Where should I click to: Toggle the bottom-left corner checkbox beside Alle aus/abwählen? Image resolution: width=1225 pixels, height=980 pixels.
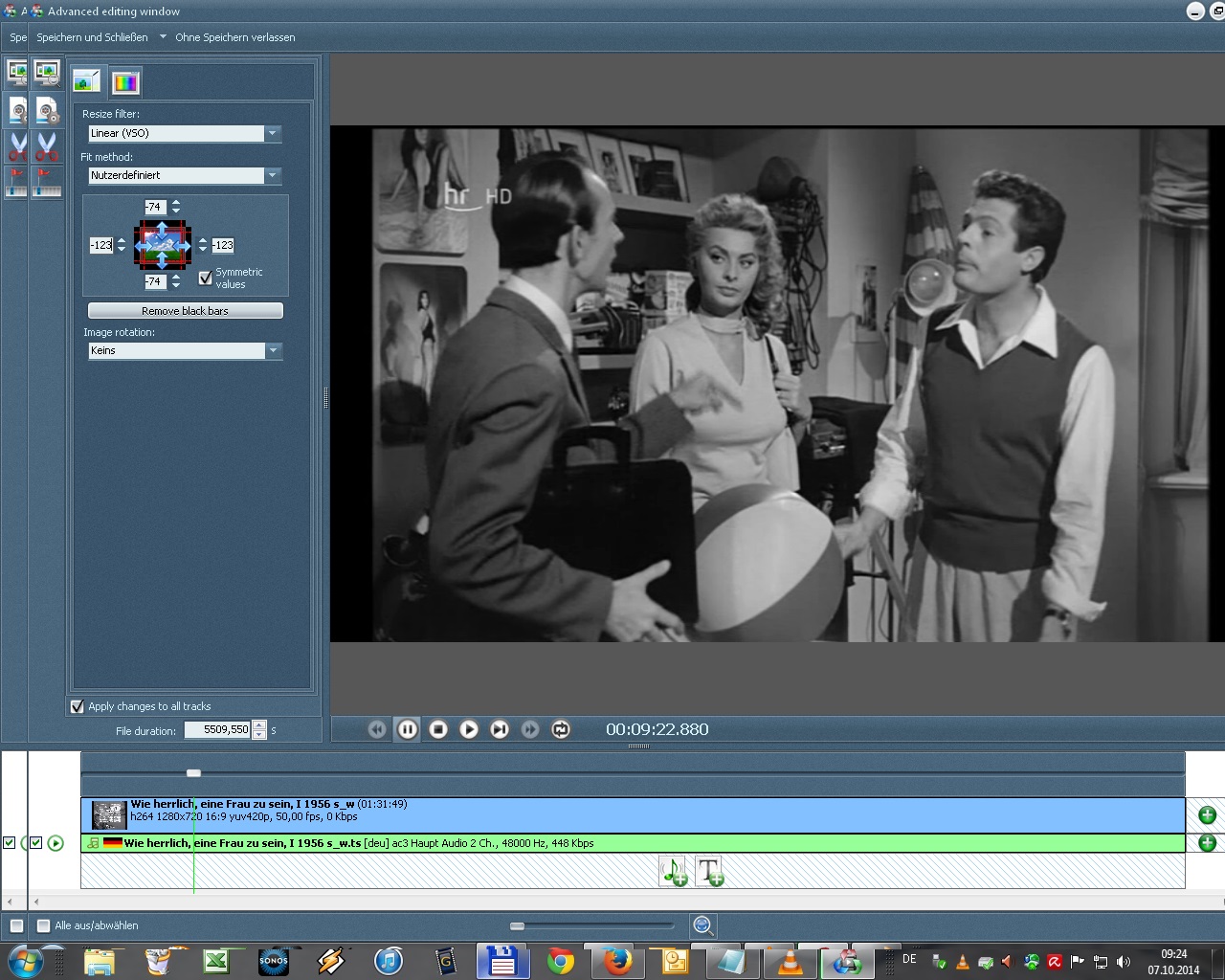point(16,925)
